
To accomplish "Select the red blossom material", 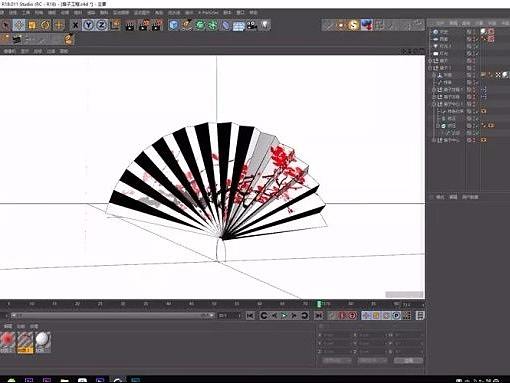I will point(7,341).
